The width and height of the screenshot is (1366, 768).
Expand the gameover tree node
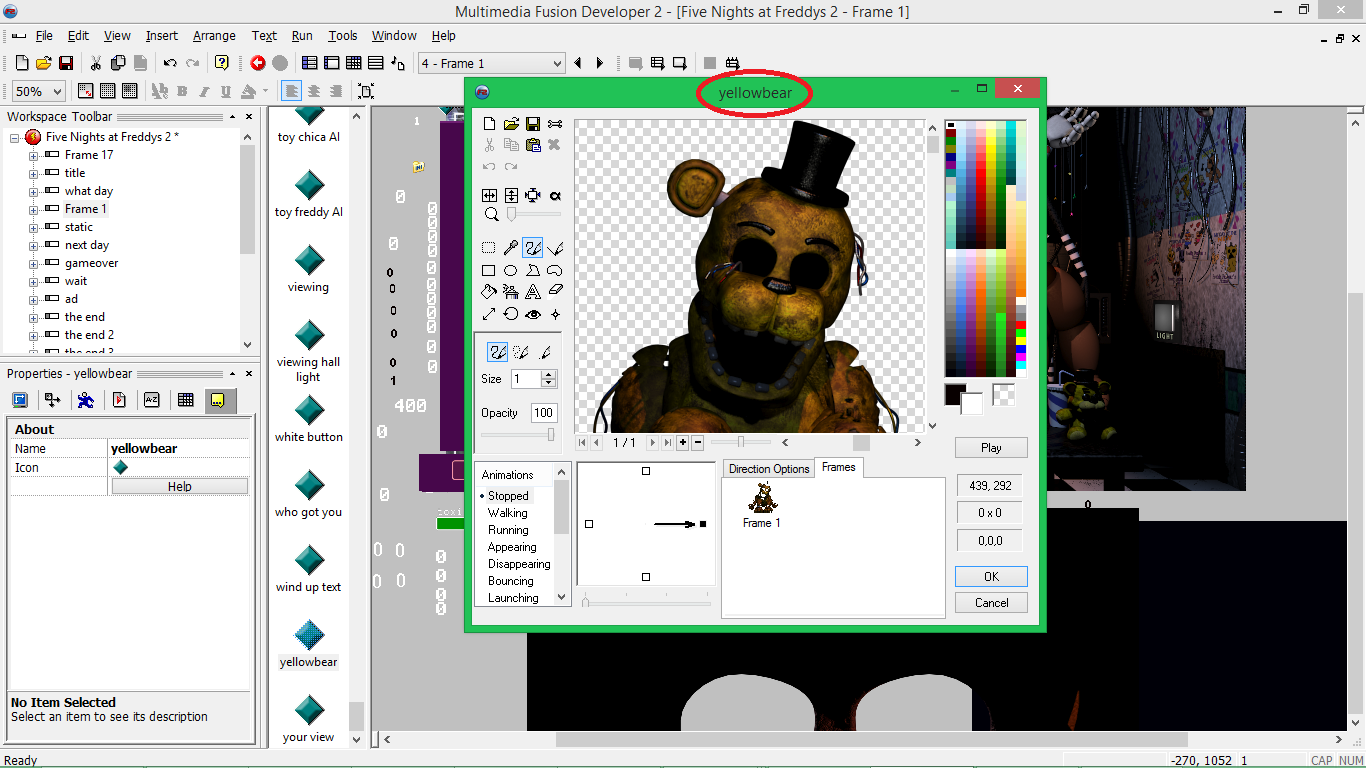[33, 263]
